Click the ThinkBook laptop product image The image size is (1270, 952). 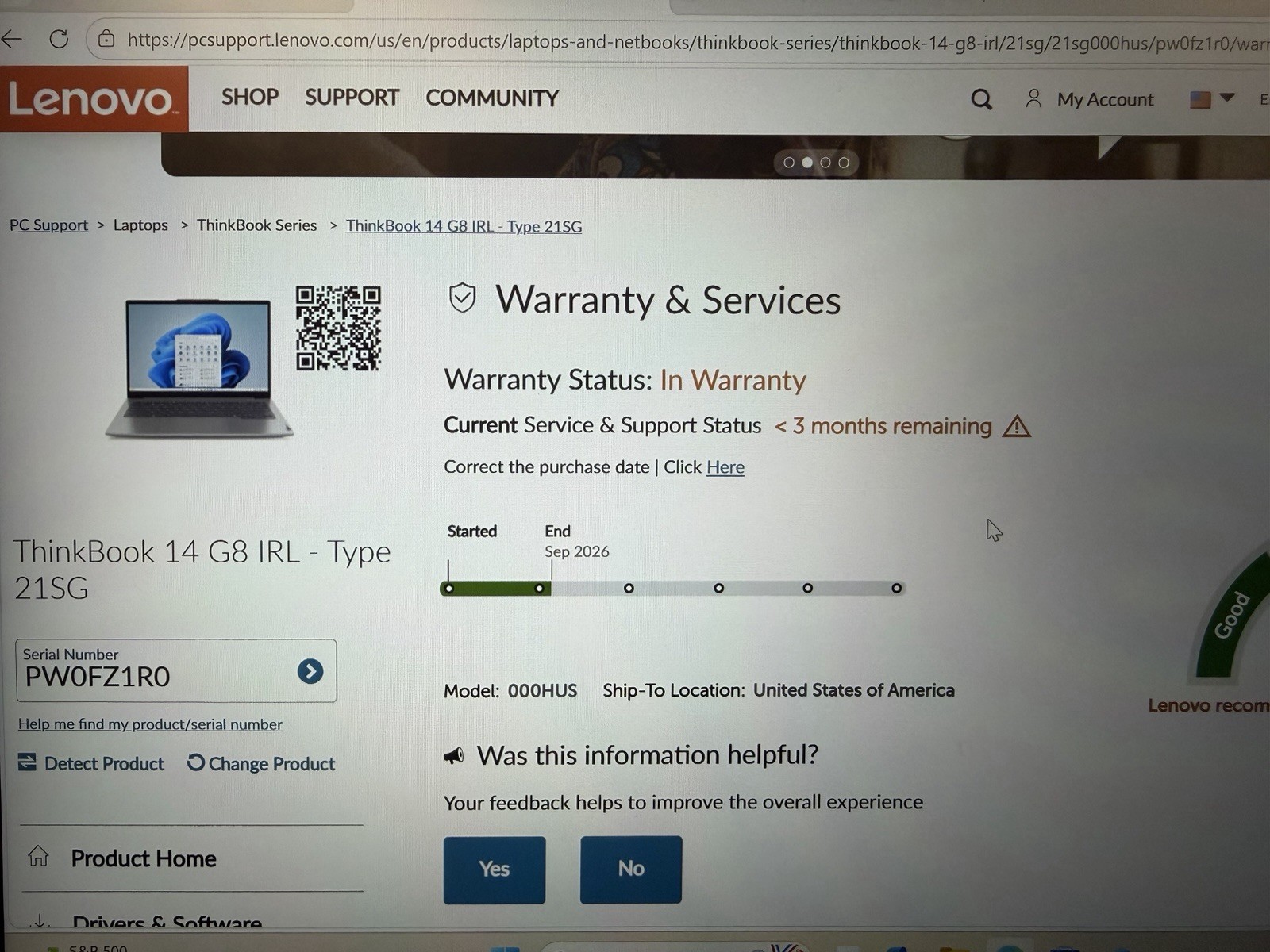pyautogui.click(x=198, y=368)
